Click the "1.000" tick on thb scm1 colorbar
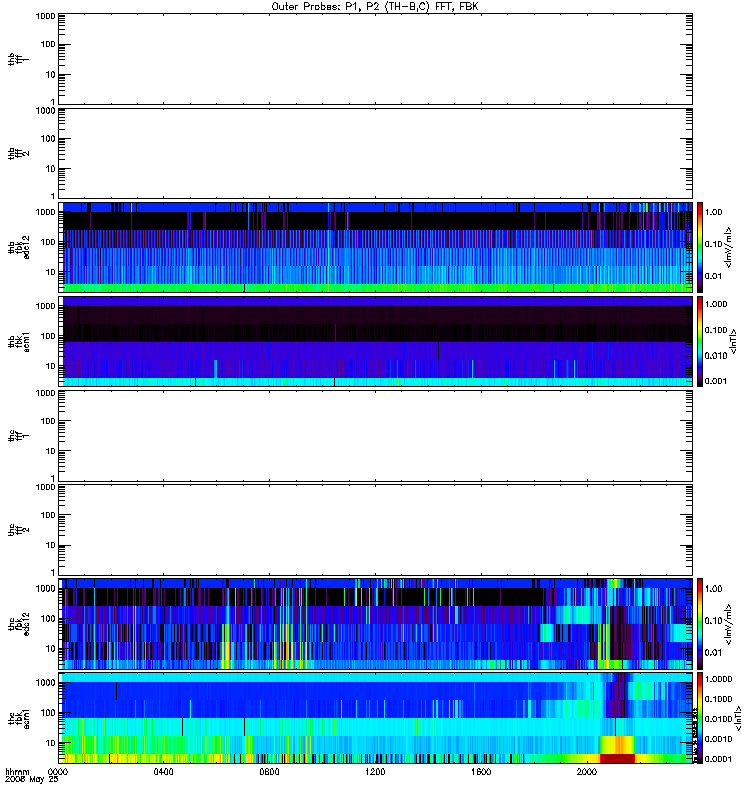 pos(716,304)
